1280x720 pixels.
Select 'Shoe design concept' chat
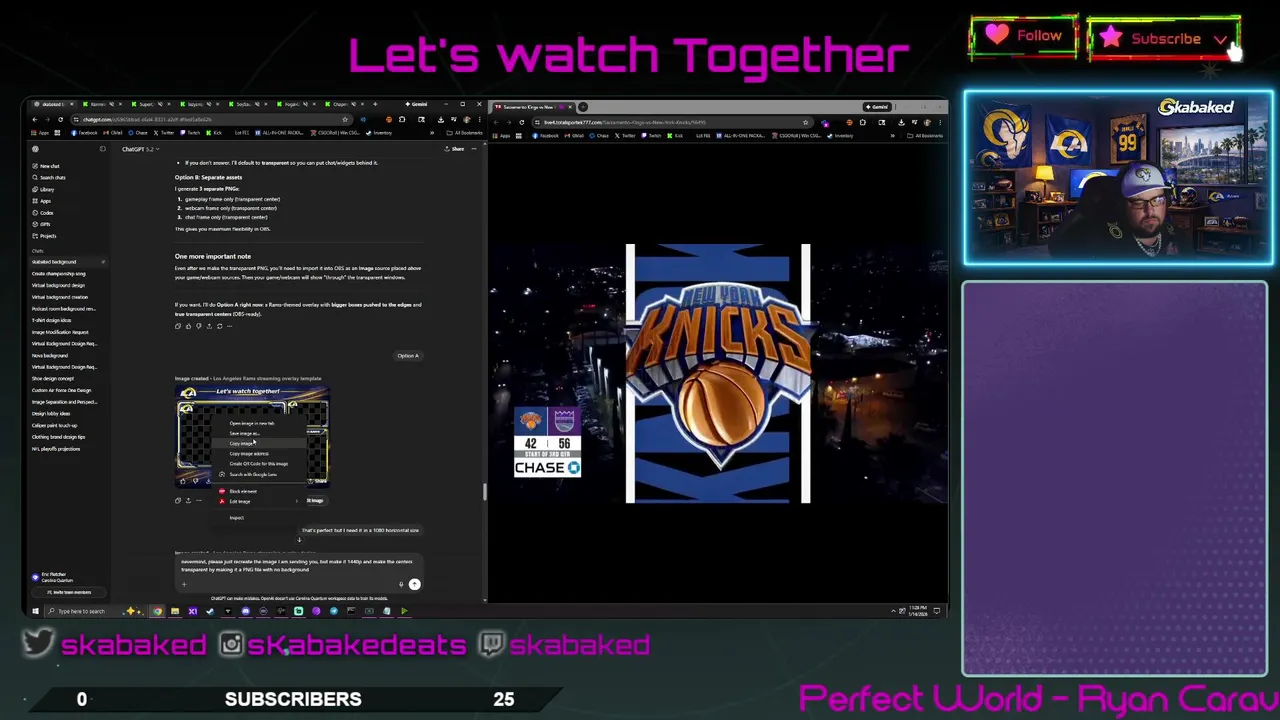[53, 378]
